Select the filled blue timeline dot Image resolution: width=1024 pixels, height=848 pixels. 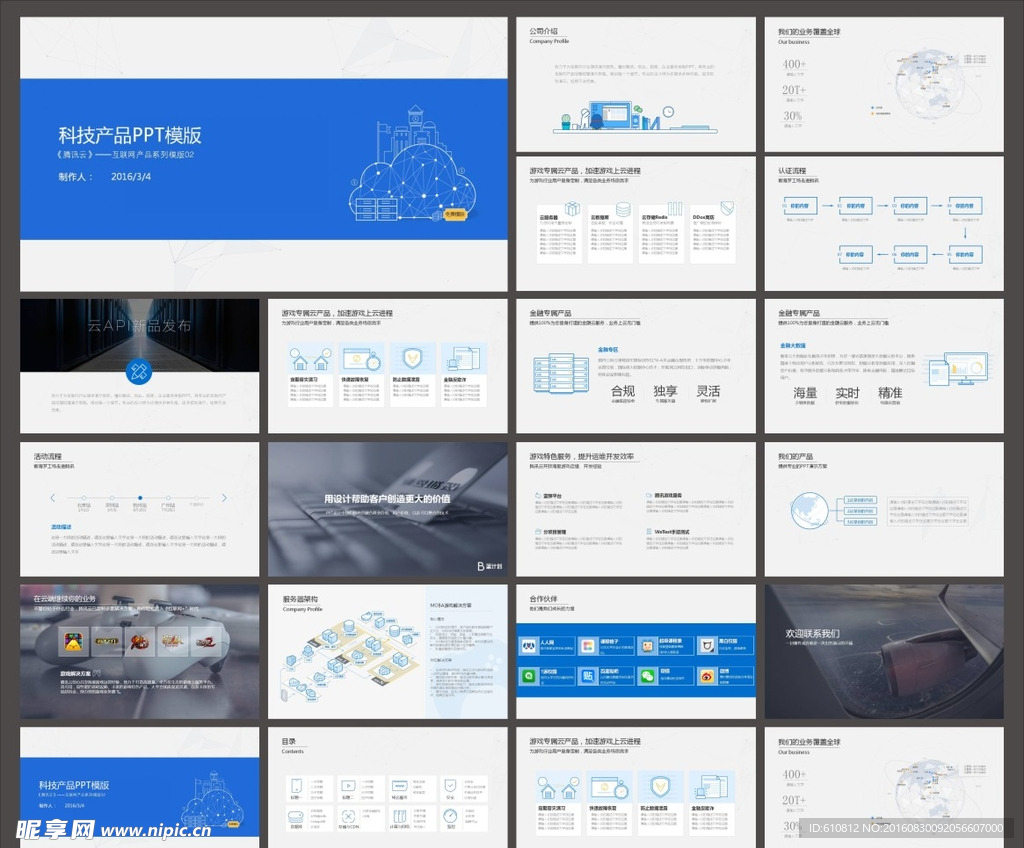click(x=140, y=497)
